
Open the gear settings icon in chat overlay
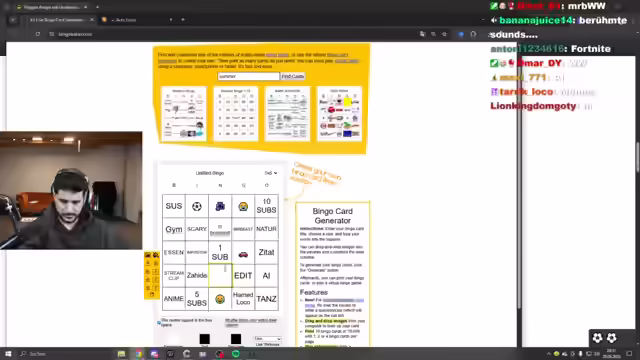pyautogui.click(x=598, y=338)
